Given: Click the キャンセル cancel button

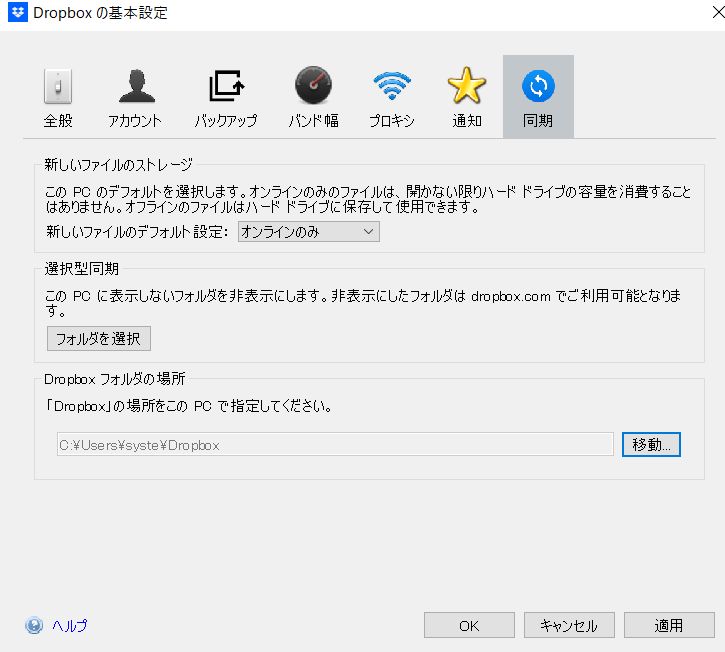Looking at the screenshot, I should 569,625.
